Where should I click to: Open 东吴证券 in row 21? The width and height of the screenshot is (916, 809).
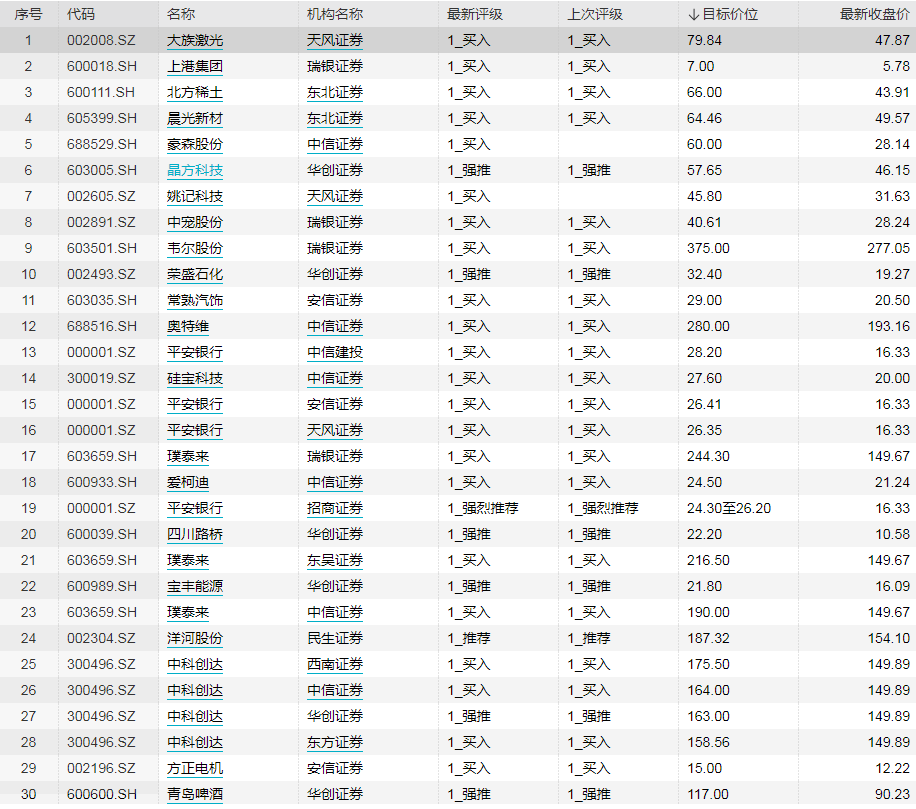(x=335, y=560)
